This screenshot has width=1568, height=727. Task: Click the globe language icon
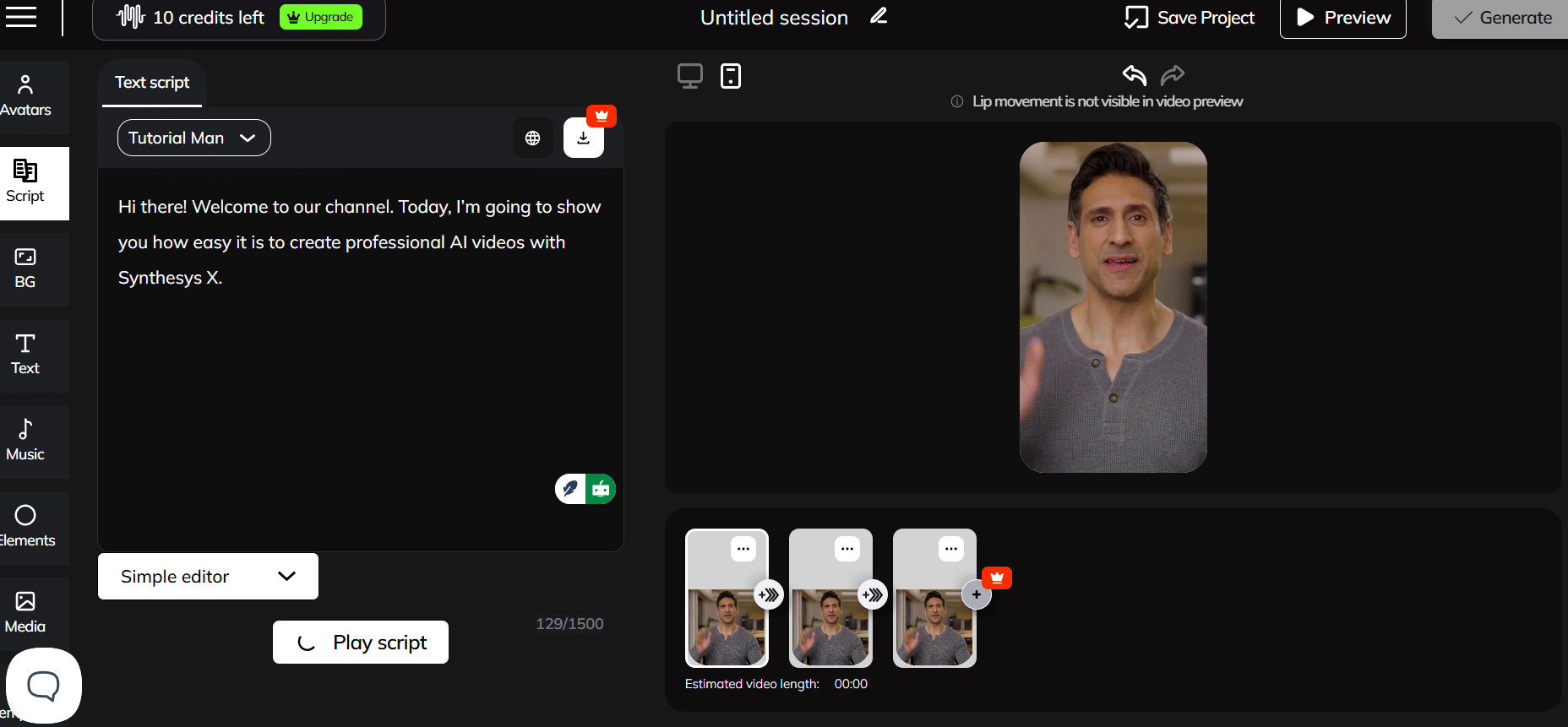(x=532, y=138)
